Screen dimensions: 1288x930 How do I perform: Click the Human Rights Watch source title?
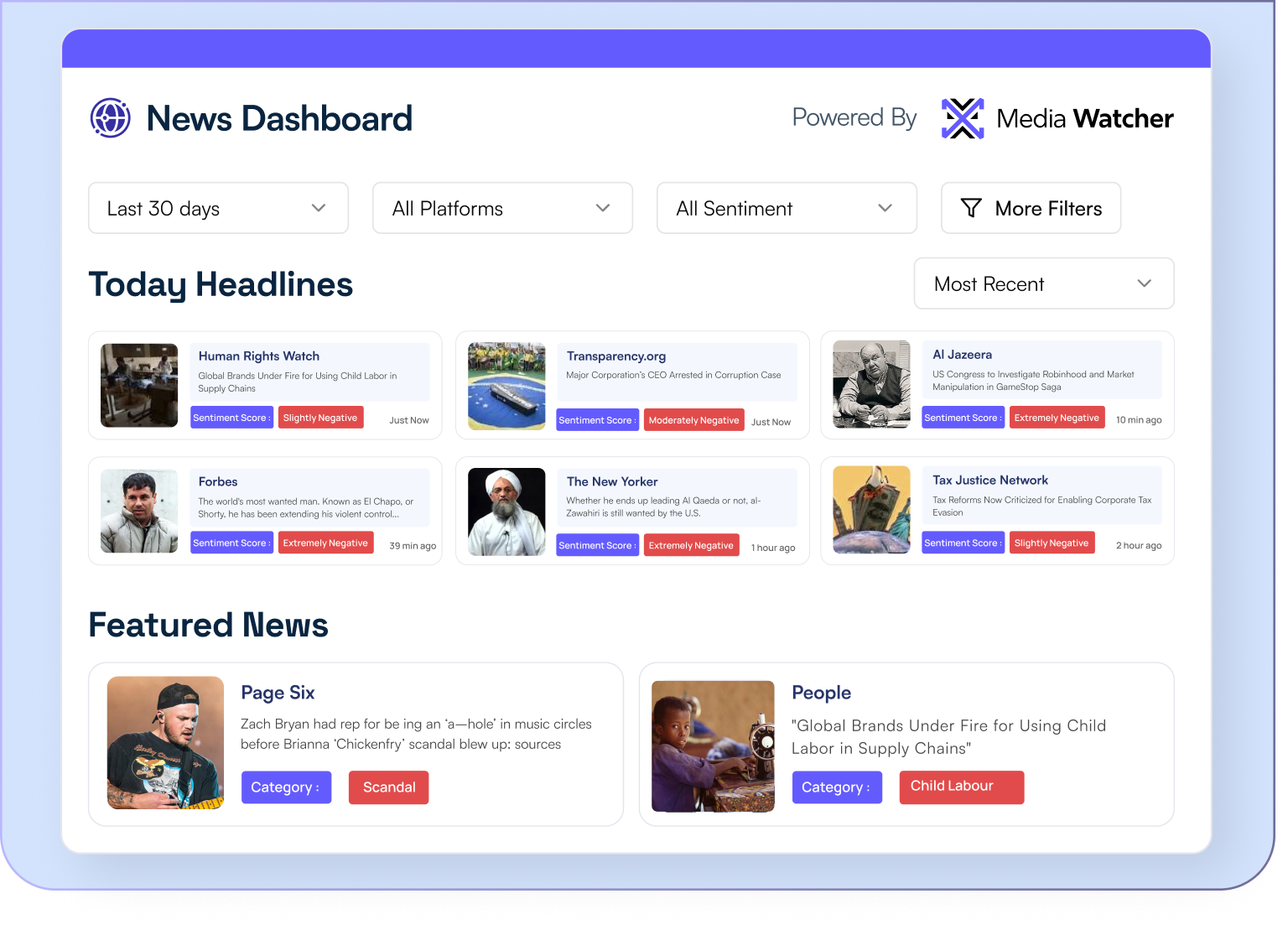(x=259, y=356)
